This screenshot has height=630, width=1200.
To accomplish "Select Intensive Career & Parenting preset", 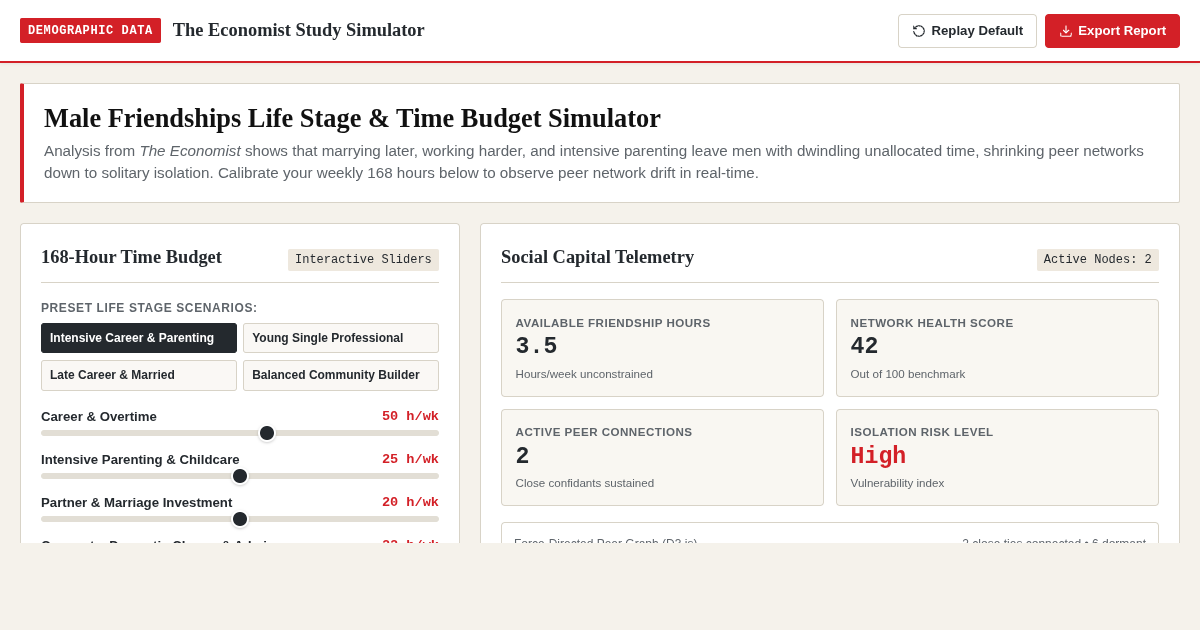I will [x=139, y=338].
